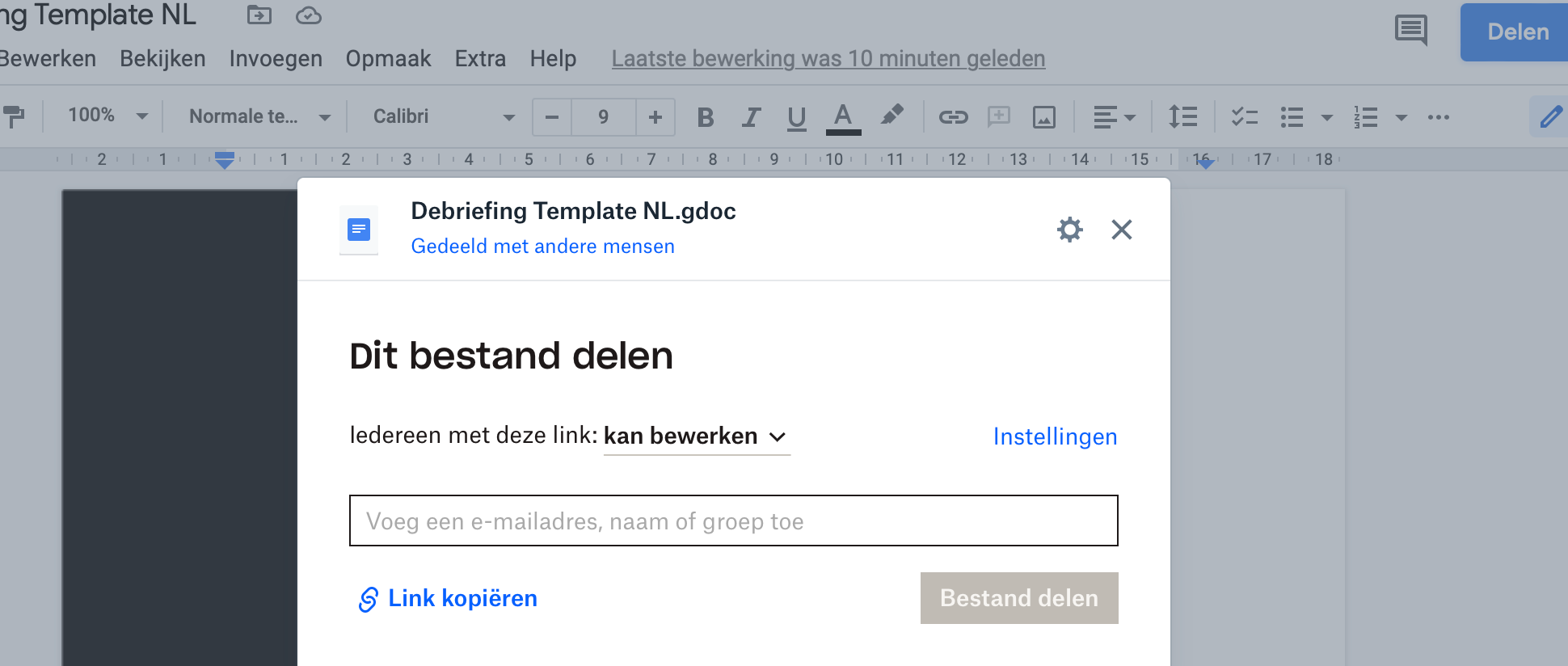Toggle underline formatting

click(796, 118)
